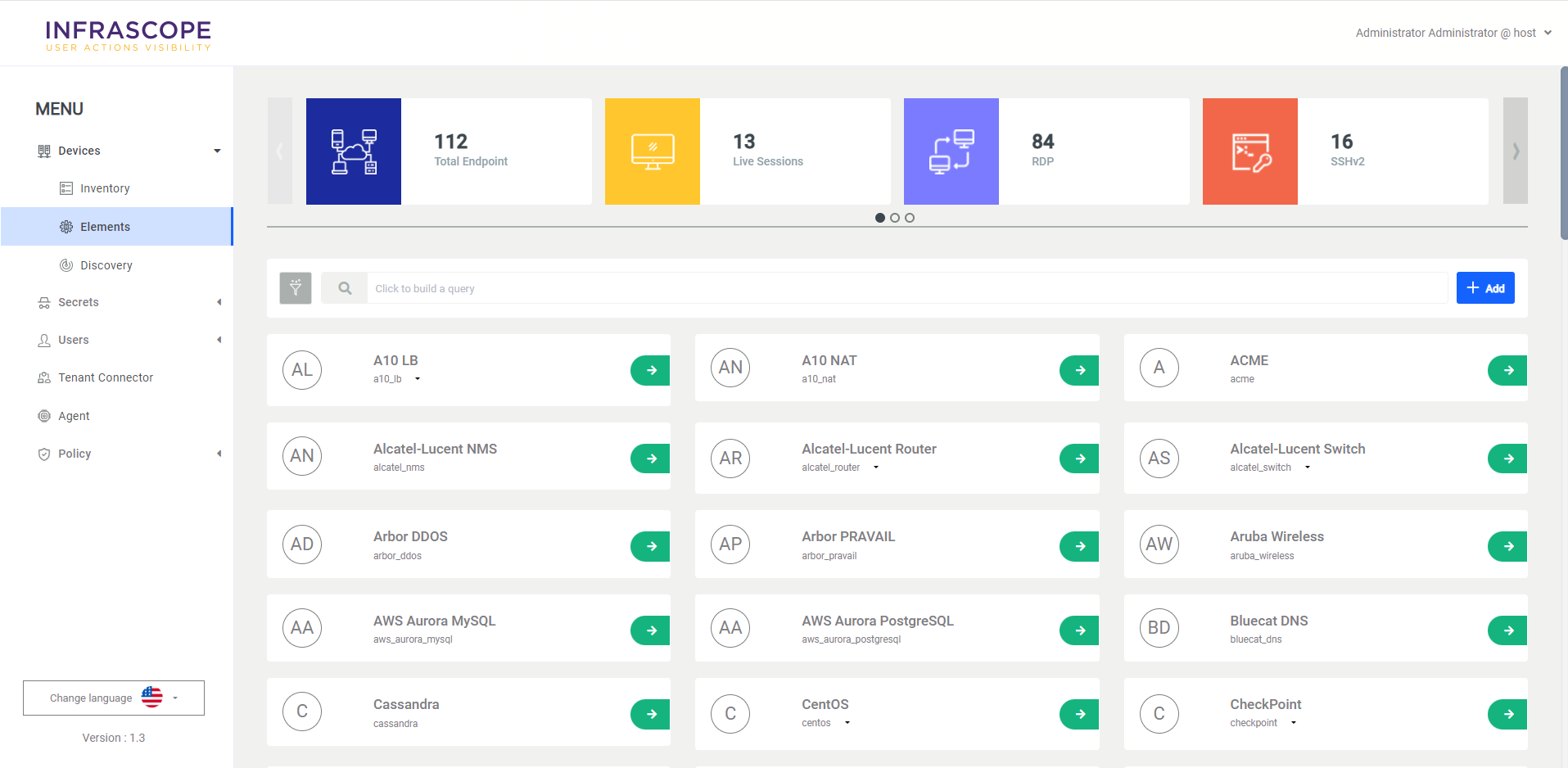Click the BD avatar circle for Bluecat DNS
The height and width of the screenshot is (768, 1568).
[1159, 628]
